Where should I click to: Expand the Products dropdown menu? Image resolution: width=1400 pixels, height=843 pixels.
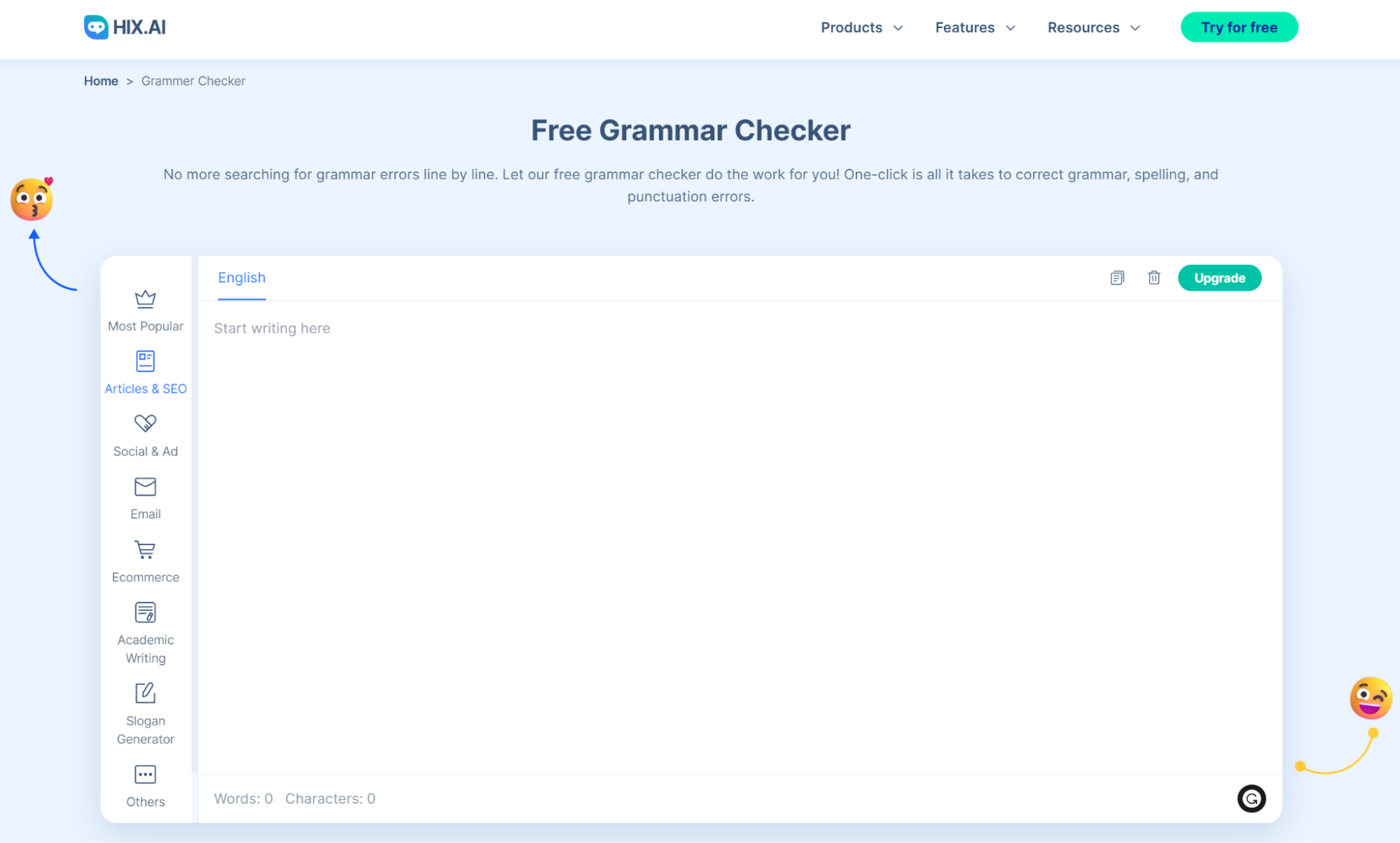click(x=859, y=27)
